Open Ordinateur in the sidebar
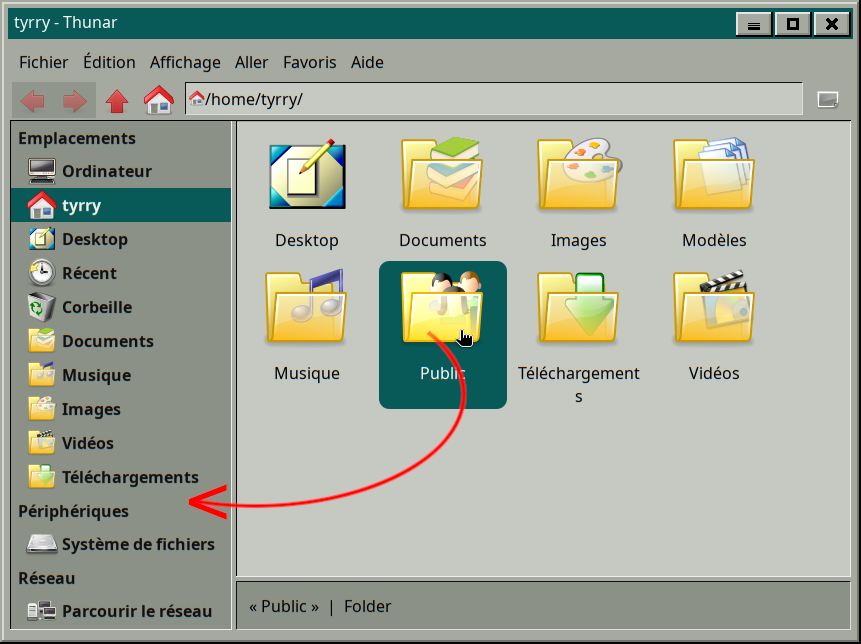 click(x=121, y=171)
